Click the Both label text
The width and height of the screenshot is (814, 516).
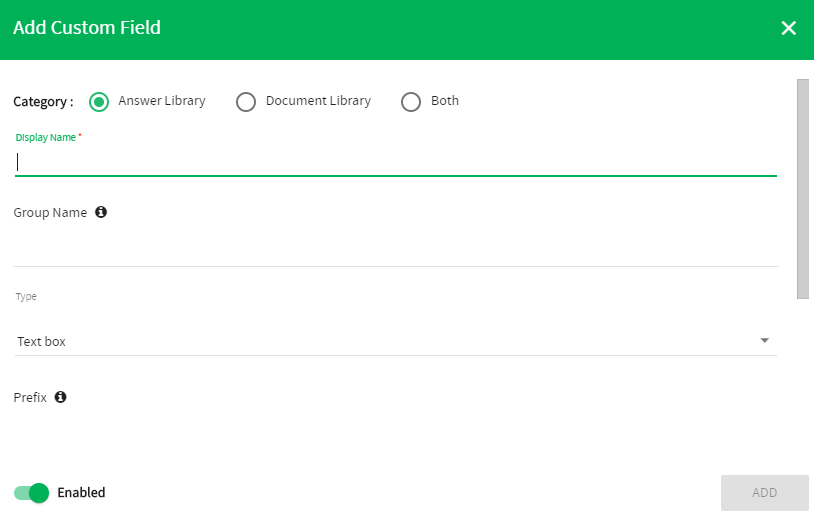coord(445,101)
